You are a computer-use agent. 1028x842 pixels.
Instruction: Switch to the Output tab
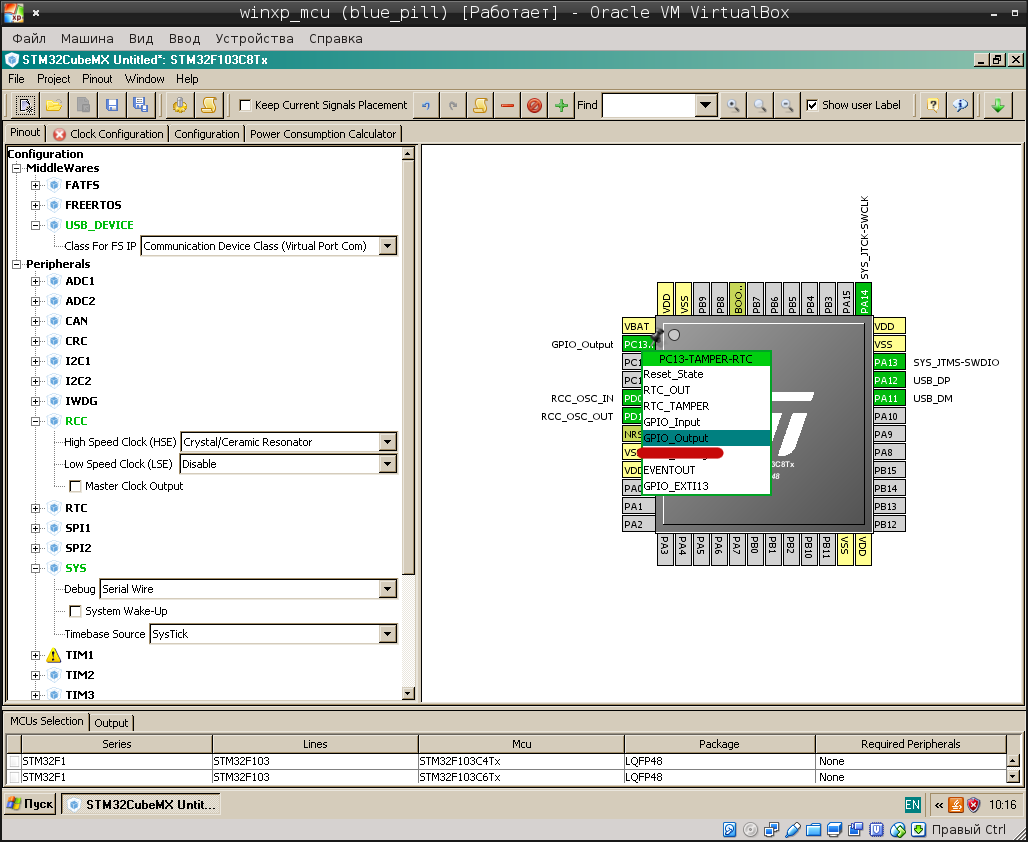coord(111,723)
